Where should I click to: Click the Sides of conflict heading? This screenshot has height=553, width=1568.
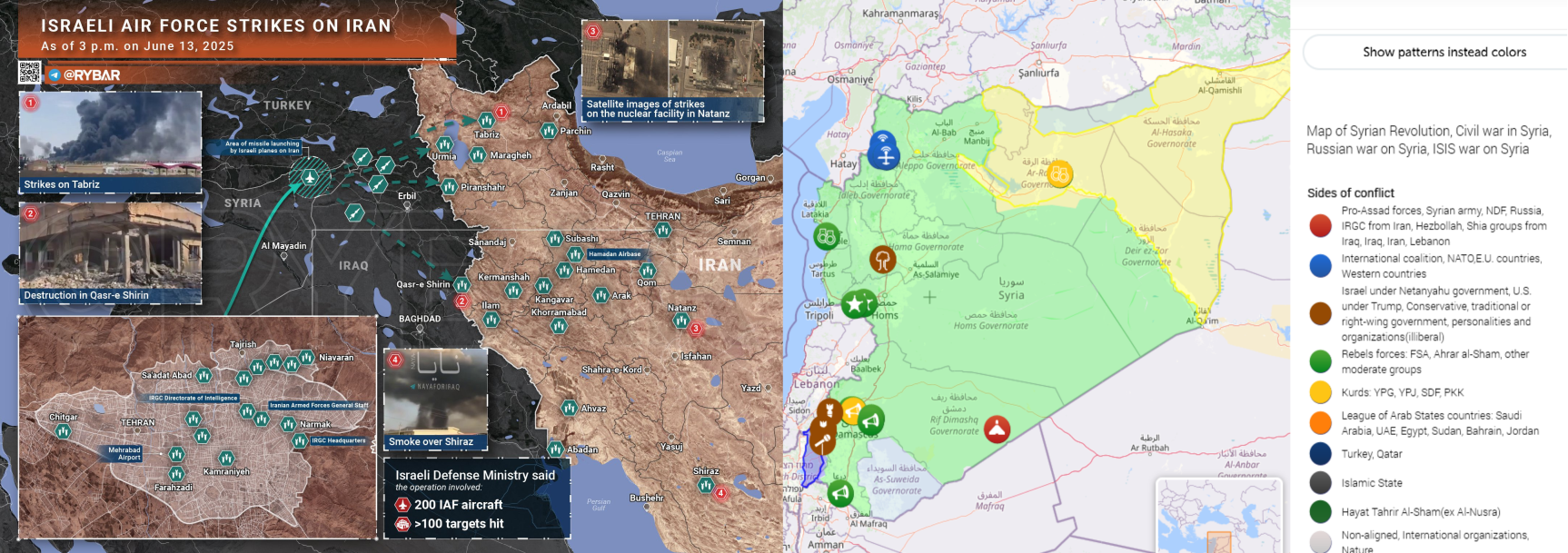click(x=1351, y=193)
